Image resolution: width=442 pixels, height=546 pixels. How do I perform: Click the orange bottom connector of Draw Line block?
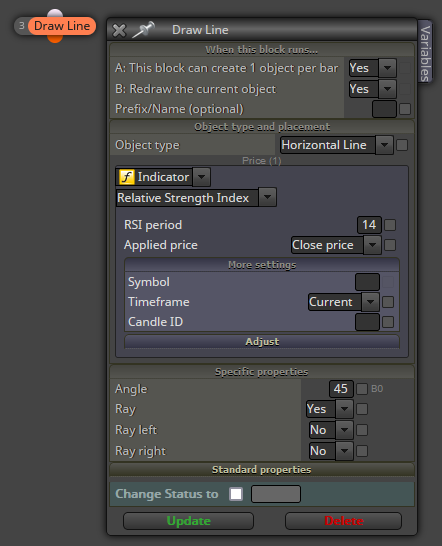[x=55, y=38]
